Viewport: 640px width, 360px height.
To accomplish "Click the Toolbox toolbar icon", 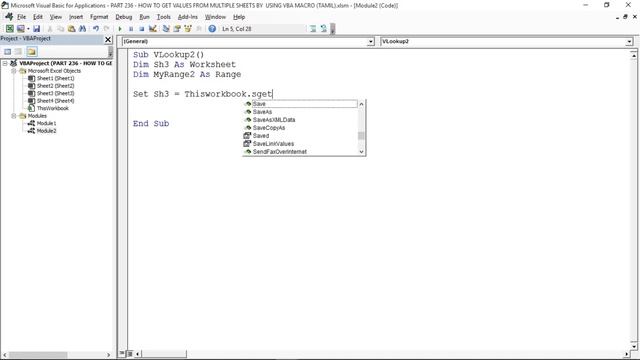I will coord(199,29).
